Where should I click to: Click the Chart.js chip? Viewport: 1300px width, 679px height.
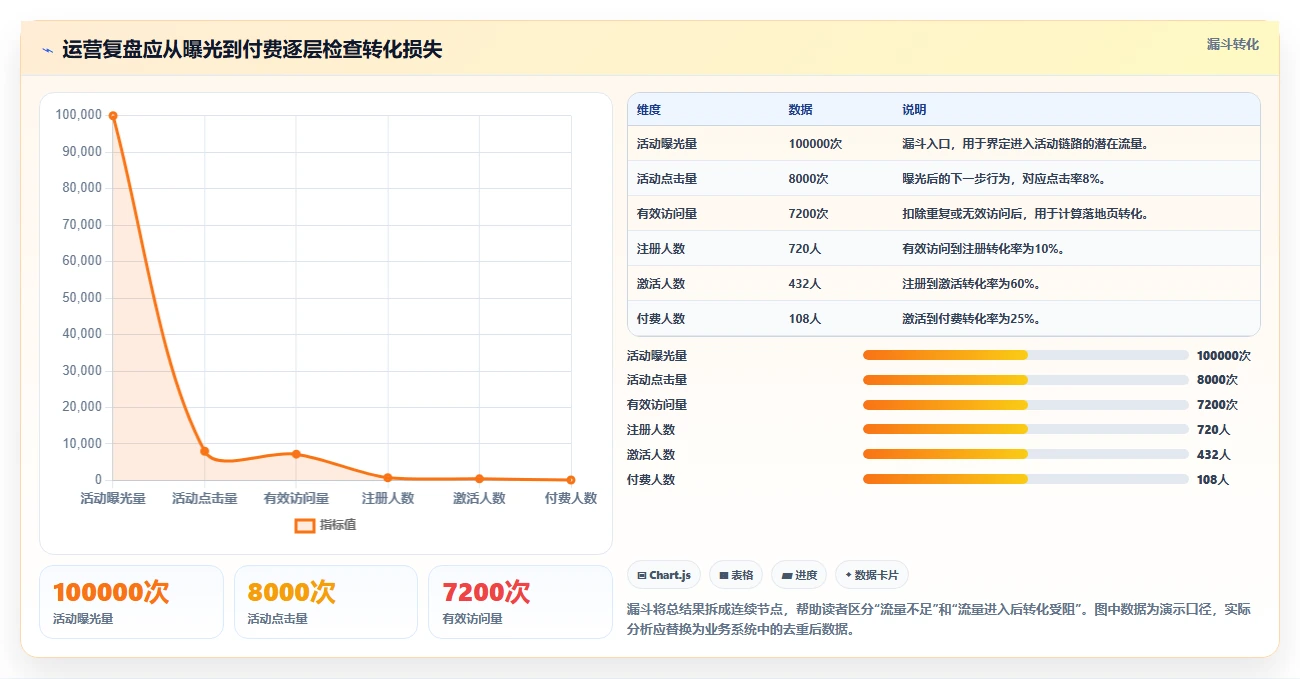[x=664, y=575]
